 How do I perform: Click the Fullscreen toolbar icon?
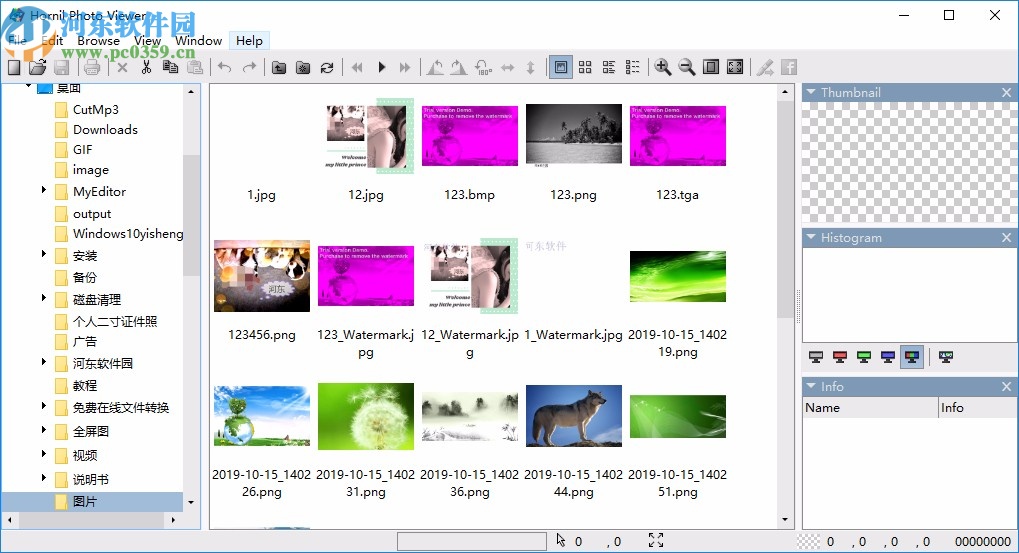click(735, 67)
